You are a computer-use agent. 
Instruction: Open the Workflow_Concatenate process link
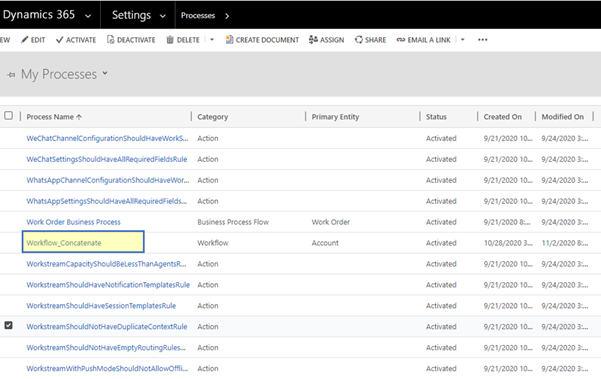coord(64,243)
